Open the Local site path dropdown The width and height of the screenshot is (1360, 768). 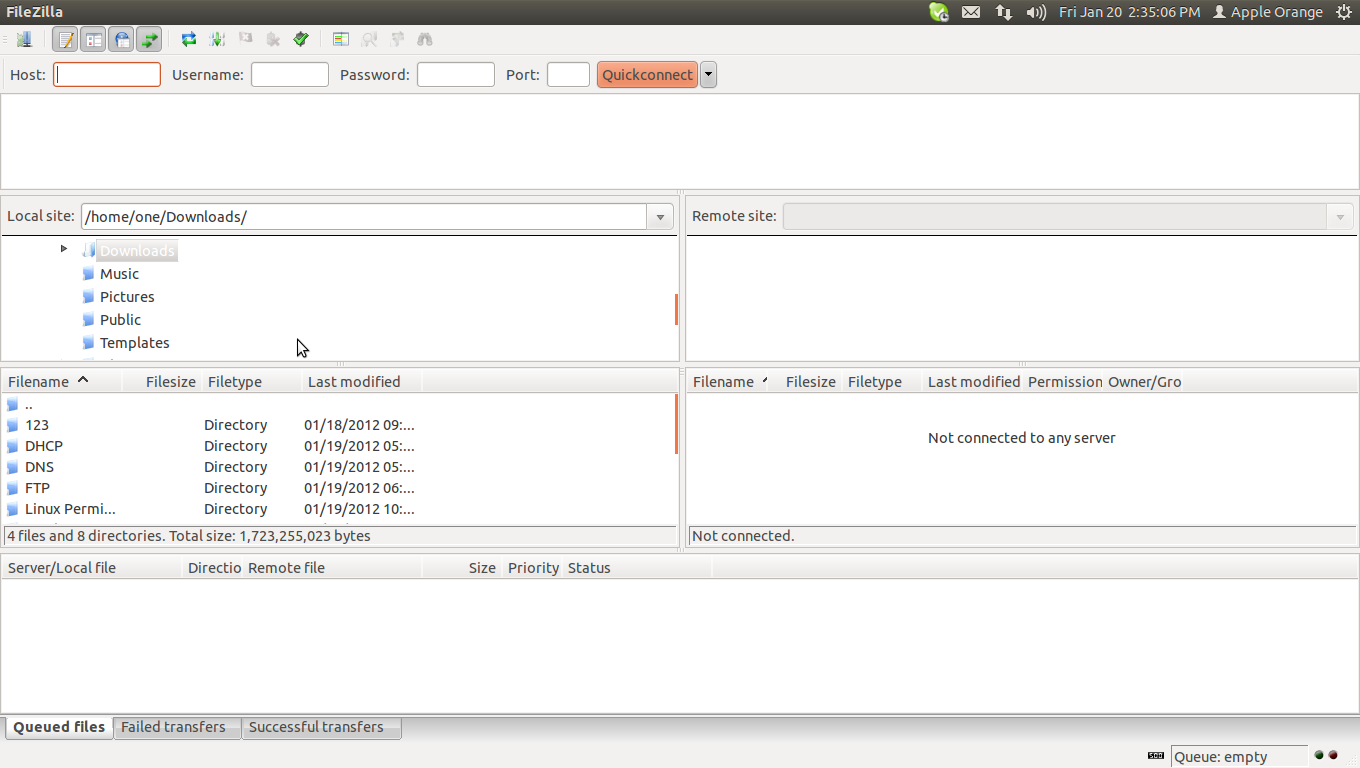(659, 216)
